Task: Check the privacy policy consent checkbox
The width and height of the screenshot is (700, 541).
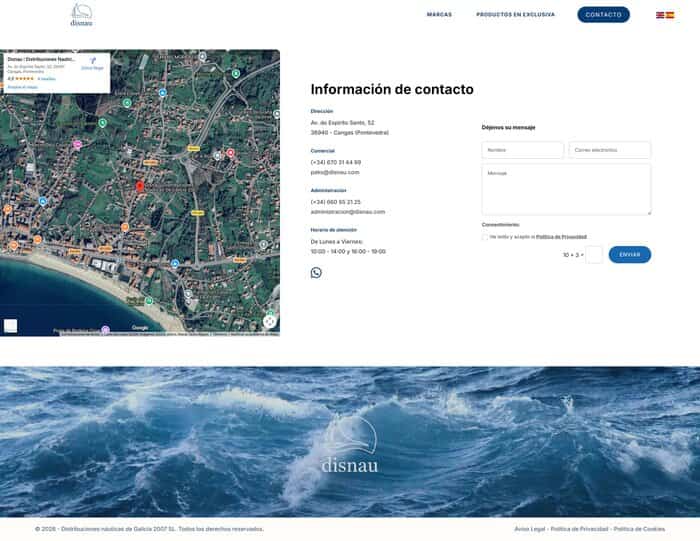Action: point(485,237)
